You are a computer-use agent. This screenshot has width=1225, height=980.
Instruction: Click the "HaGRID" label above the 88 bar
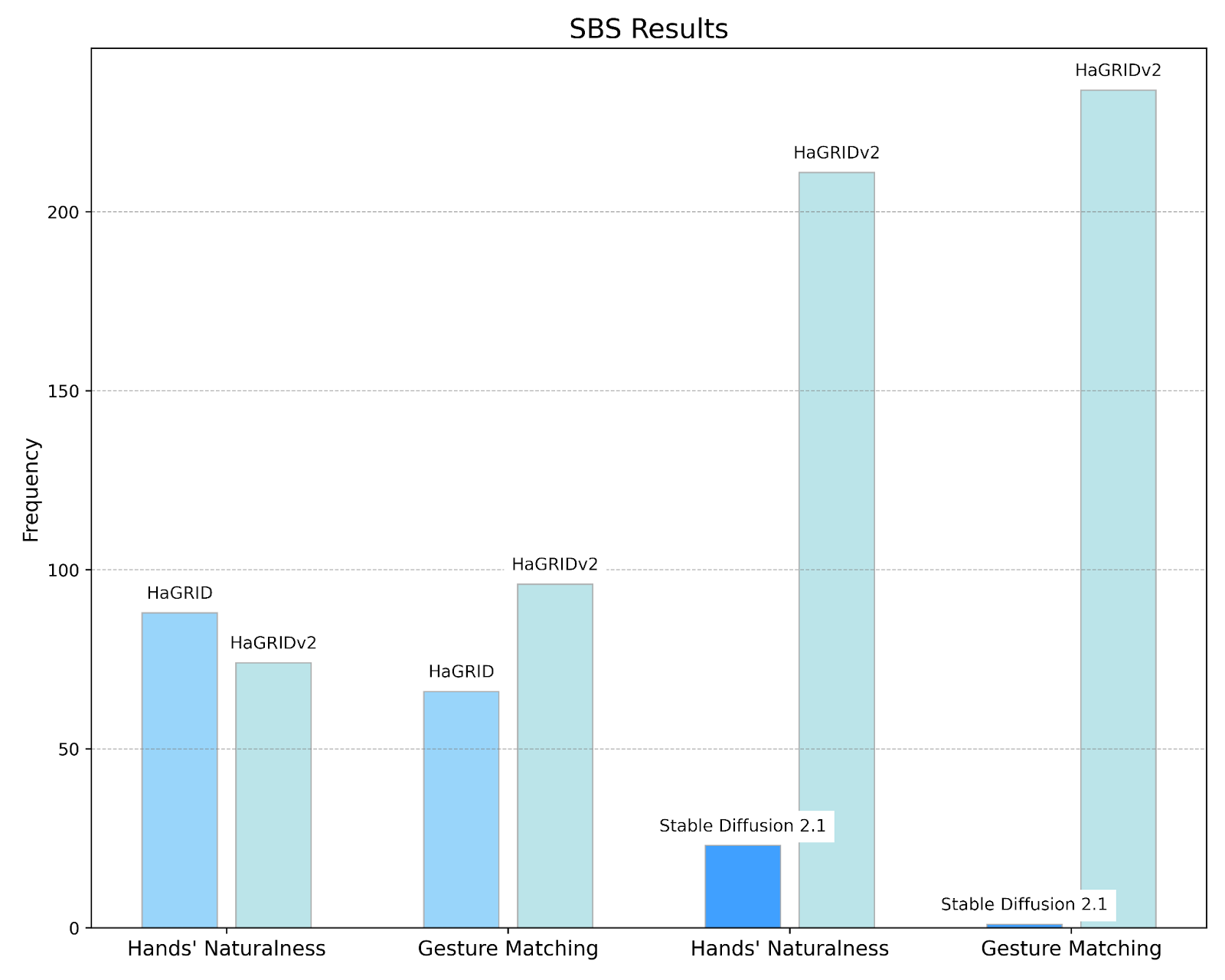coord(180,593)
